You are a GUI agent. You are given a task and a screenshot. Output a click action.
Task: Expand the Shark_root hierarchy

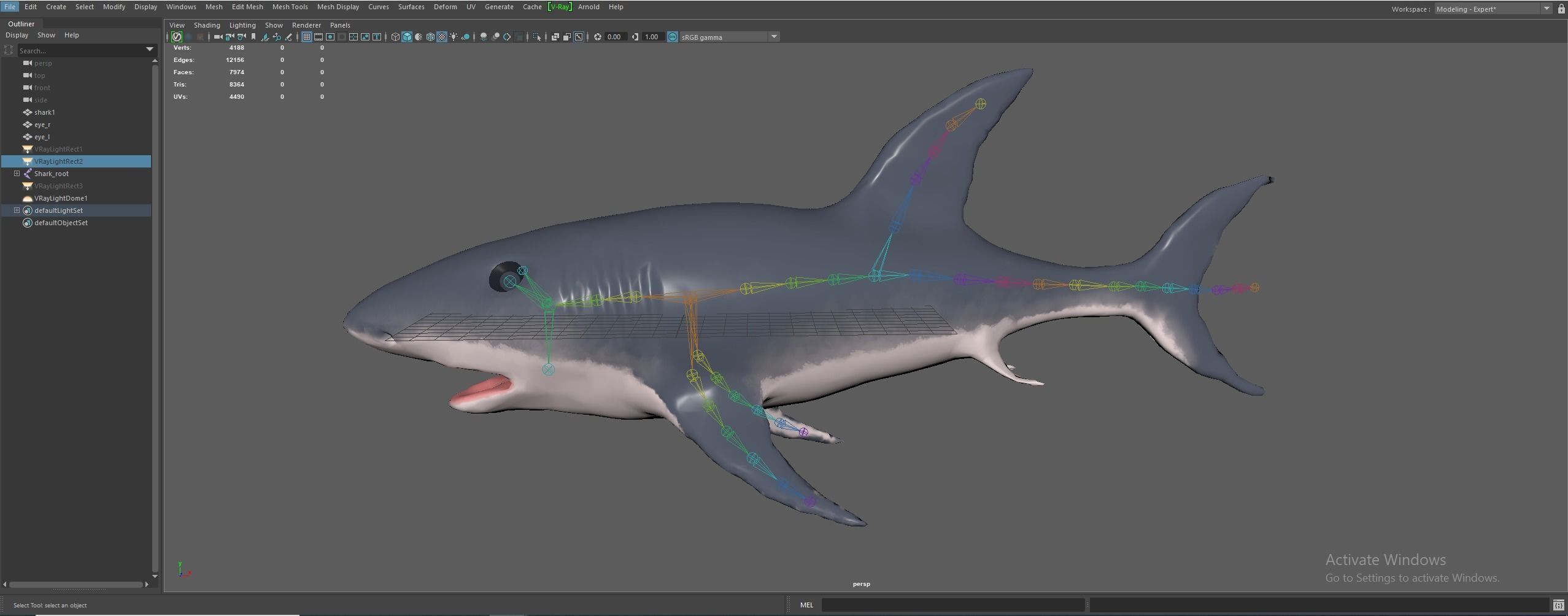pyautogui.click(x=17, y=174)
